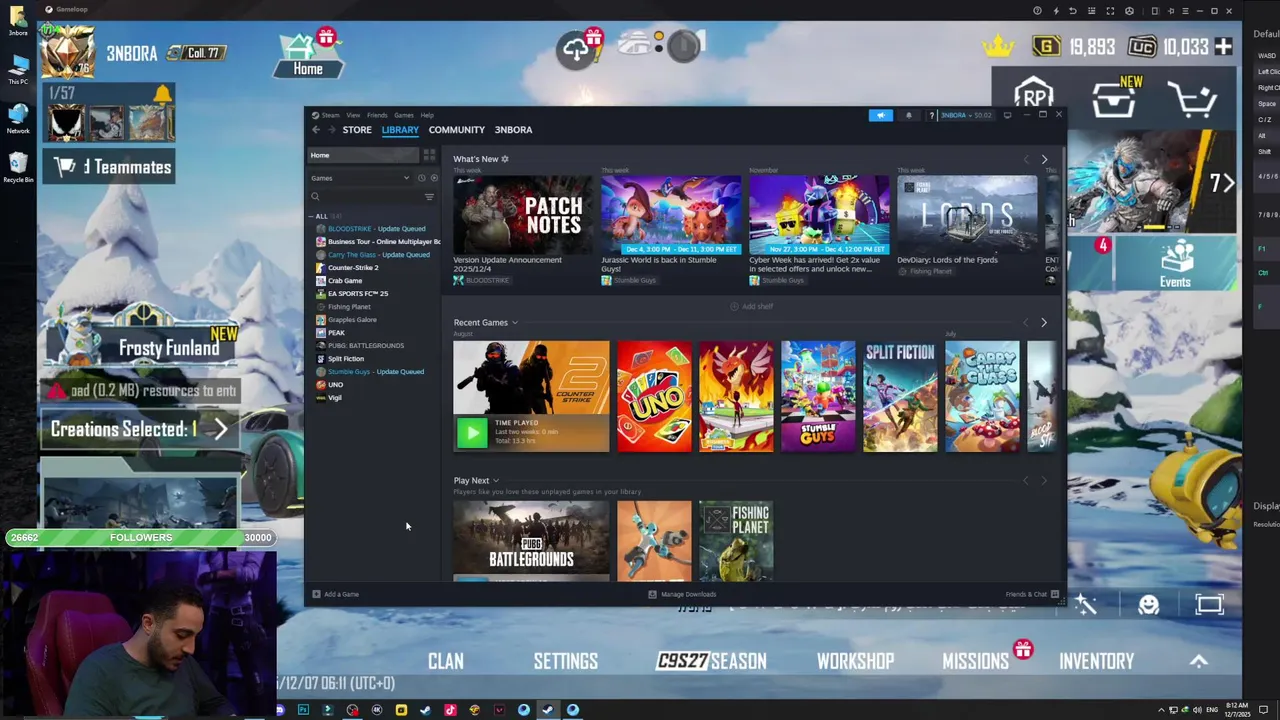Expand Creations Selected with right arrow
The height and width of the screenshot is (720, 1280).
pyautogui.click(x=221, y=429)
